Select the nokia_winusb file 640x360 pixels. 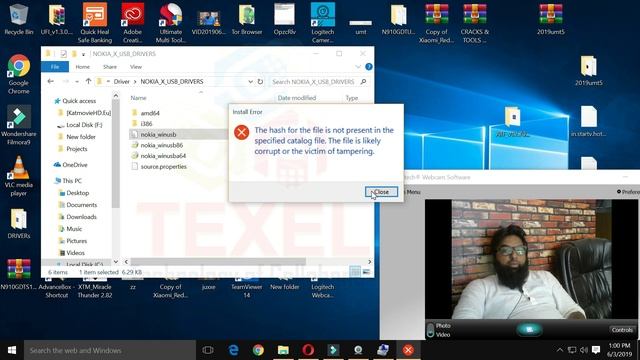click(x=154, y=134)
